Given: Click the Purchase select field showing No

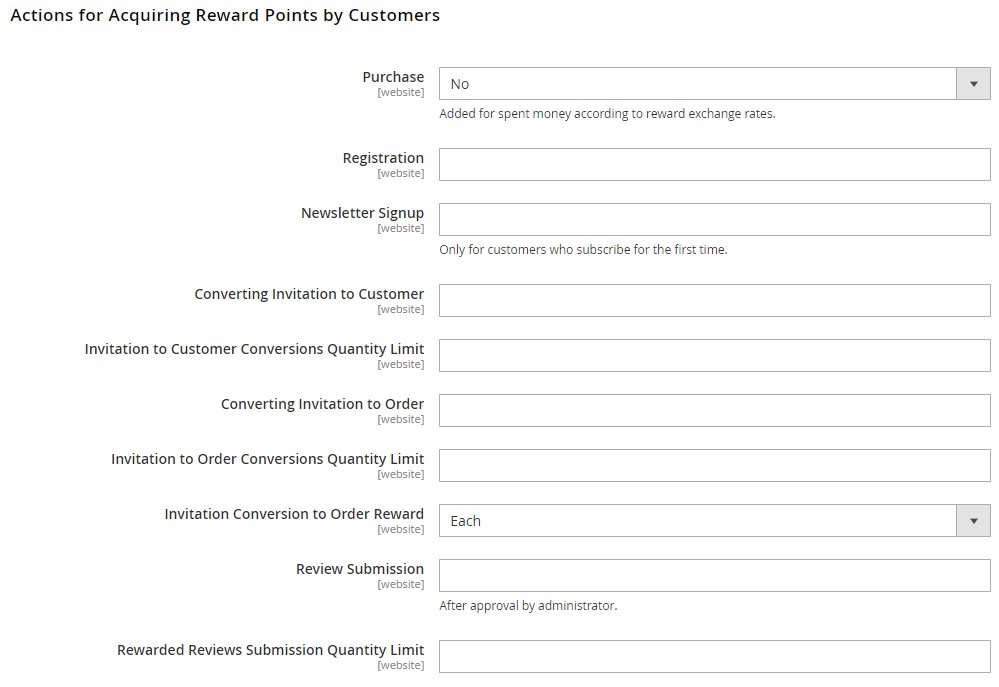Looking at the screenshot, I should [x=714, y=83].
